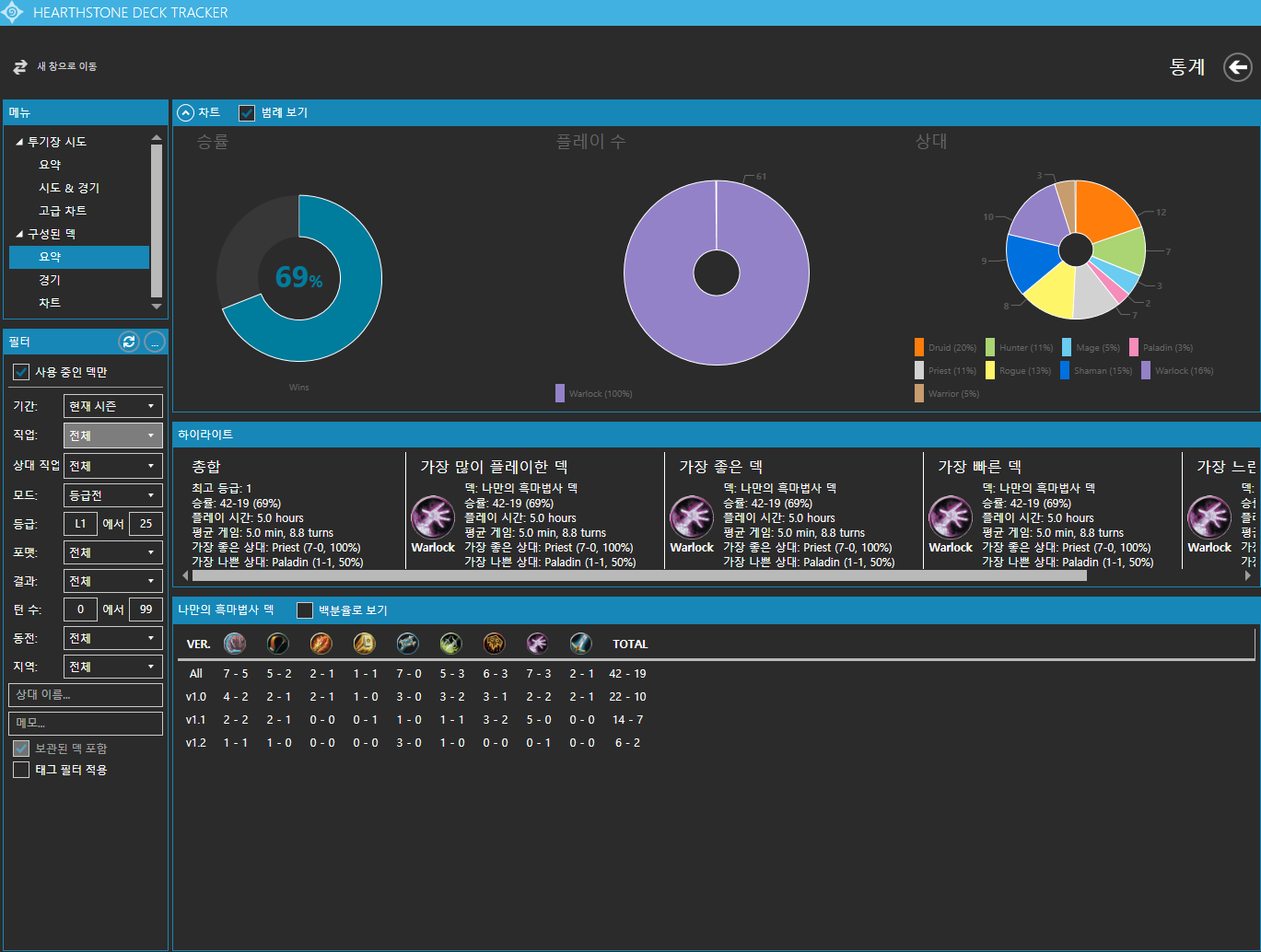Click the green Hunter legend swatch
This screenshot has width=1261, height=952.
pyautogui.click(x=990, y=347)
